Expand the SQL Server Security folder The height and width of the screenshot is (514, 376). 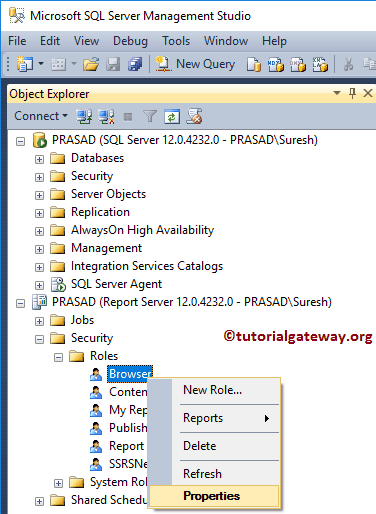point(39,177)
